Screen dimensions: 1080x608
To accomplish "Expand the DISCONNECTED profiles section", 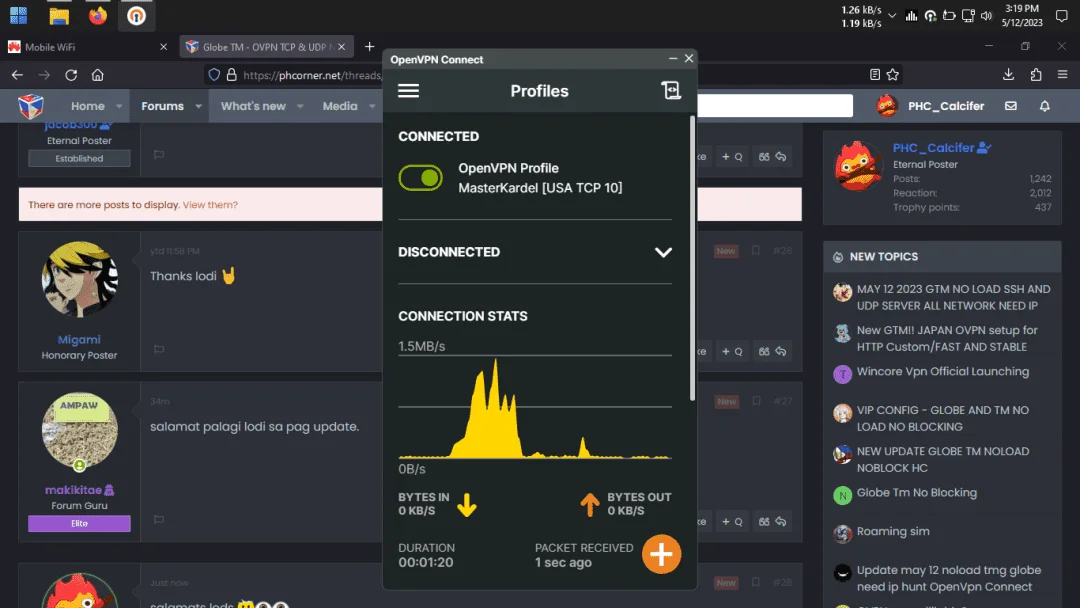I will [663, 252].
